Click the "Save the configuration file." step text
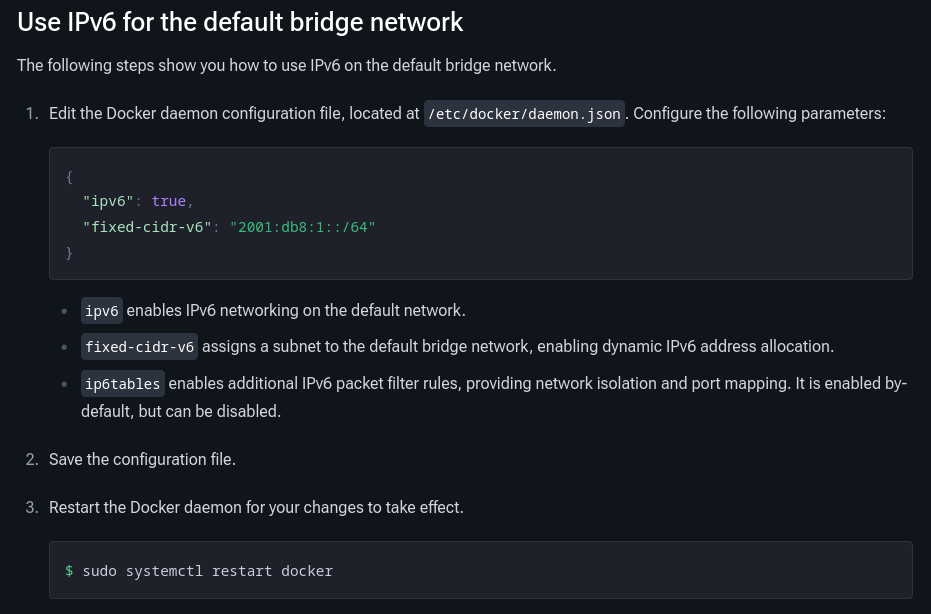Screen dimensions: 931x614 (x=142, y=460)
